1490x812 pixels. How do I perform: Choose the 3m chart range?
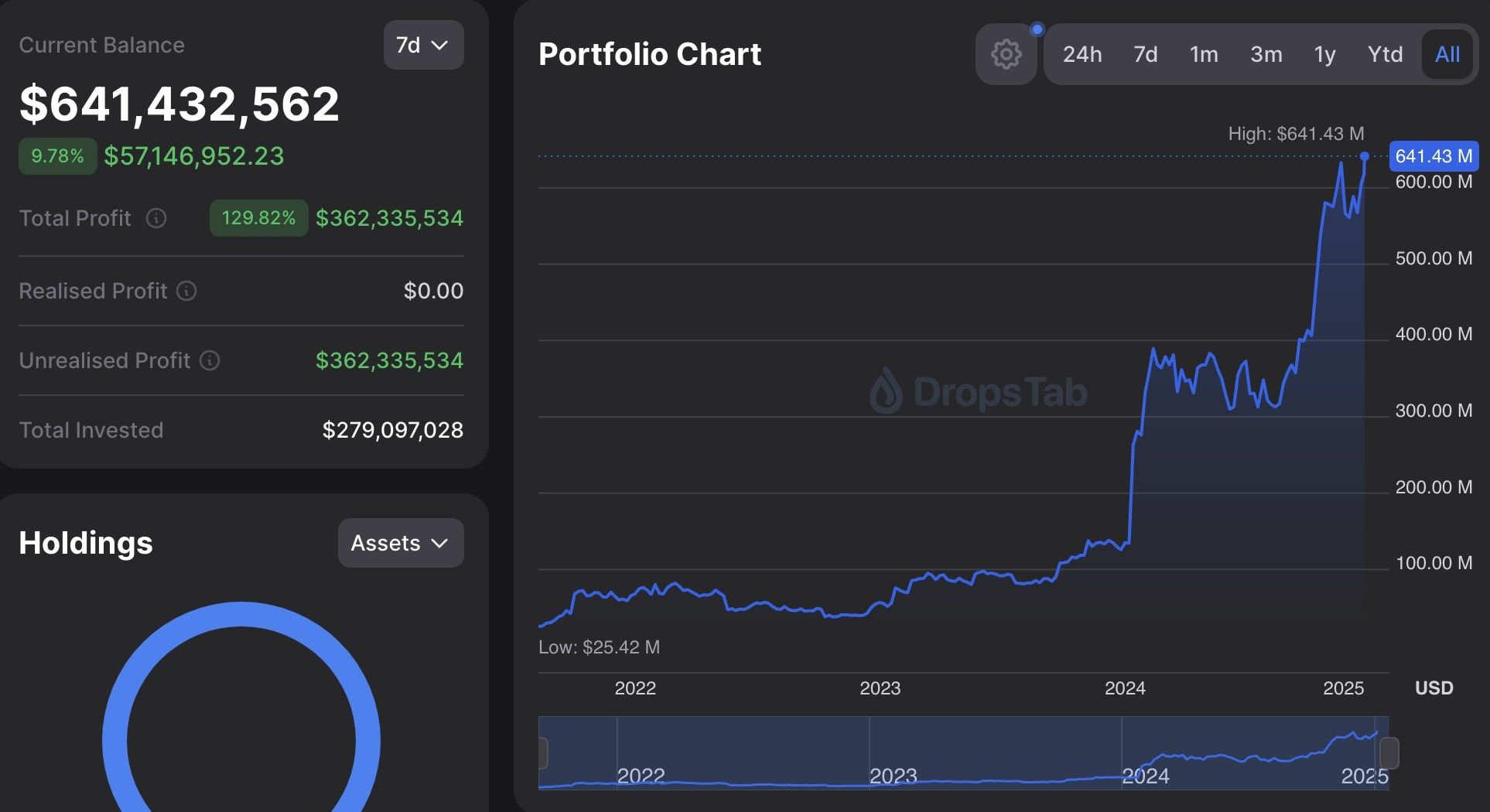point(1266,54)
